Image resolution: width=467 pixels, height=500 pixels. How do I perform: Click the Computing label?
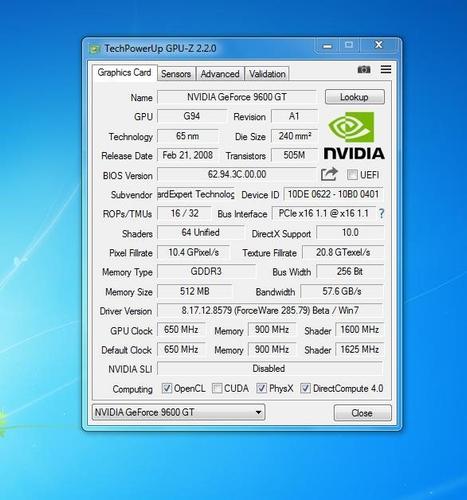pyautogui.click(x=132, y=389)
